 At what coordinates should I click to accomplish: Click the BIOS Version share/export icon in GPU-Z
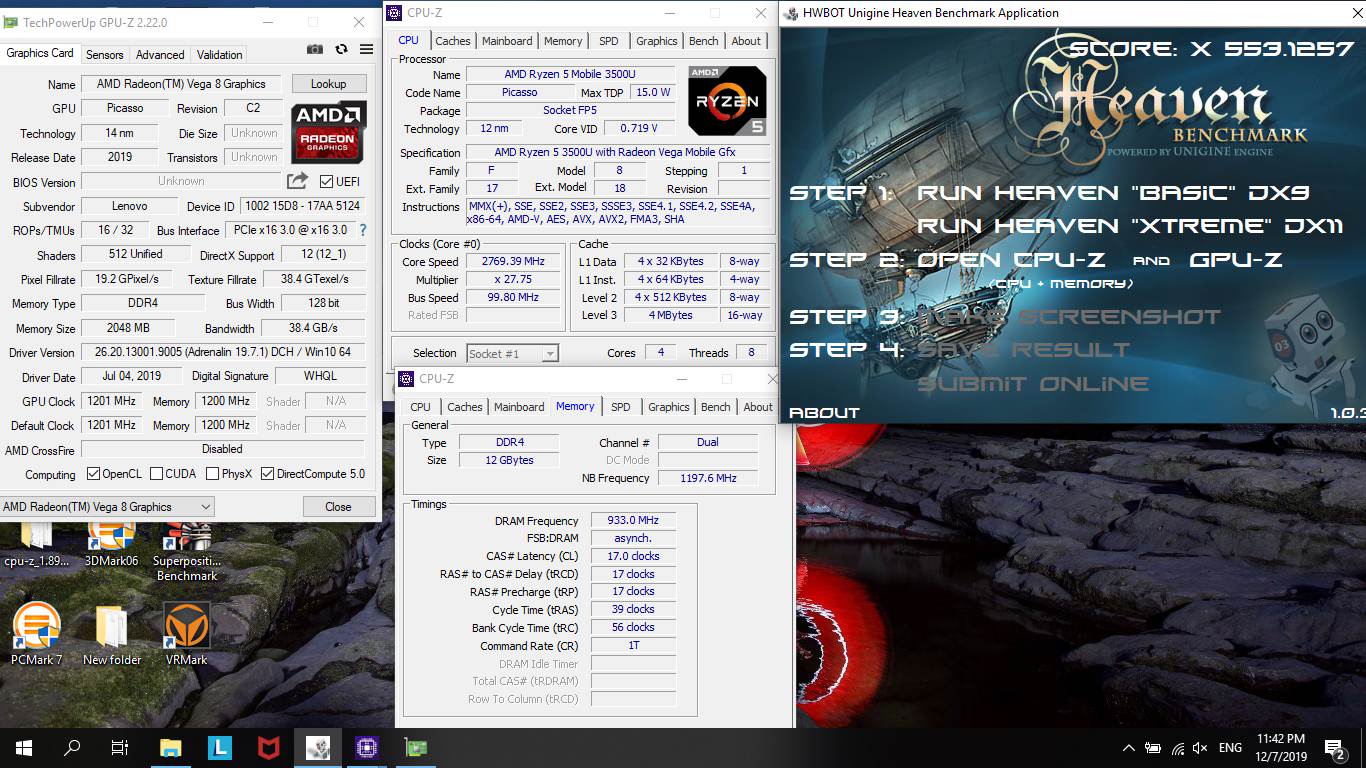[297, 181]
